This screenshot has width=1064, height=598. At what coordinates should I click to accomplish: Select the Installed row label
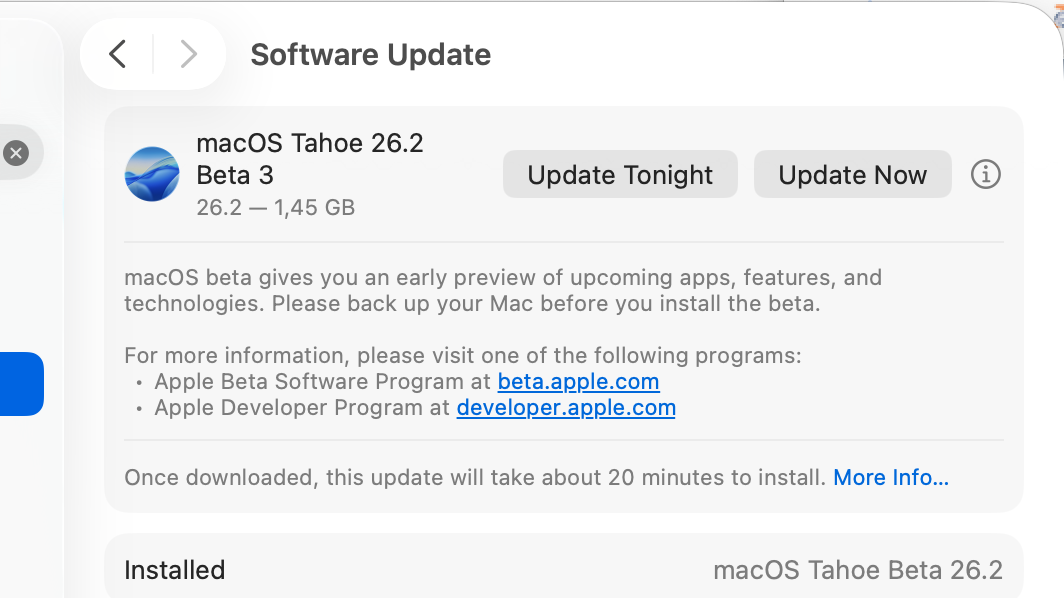coord(174,570)
